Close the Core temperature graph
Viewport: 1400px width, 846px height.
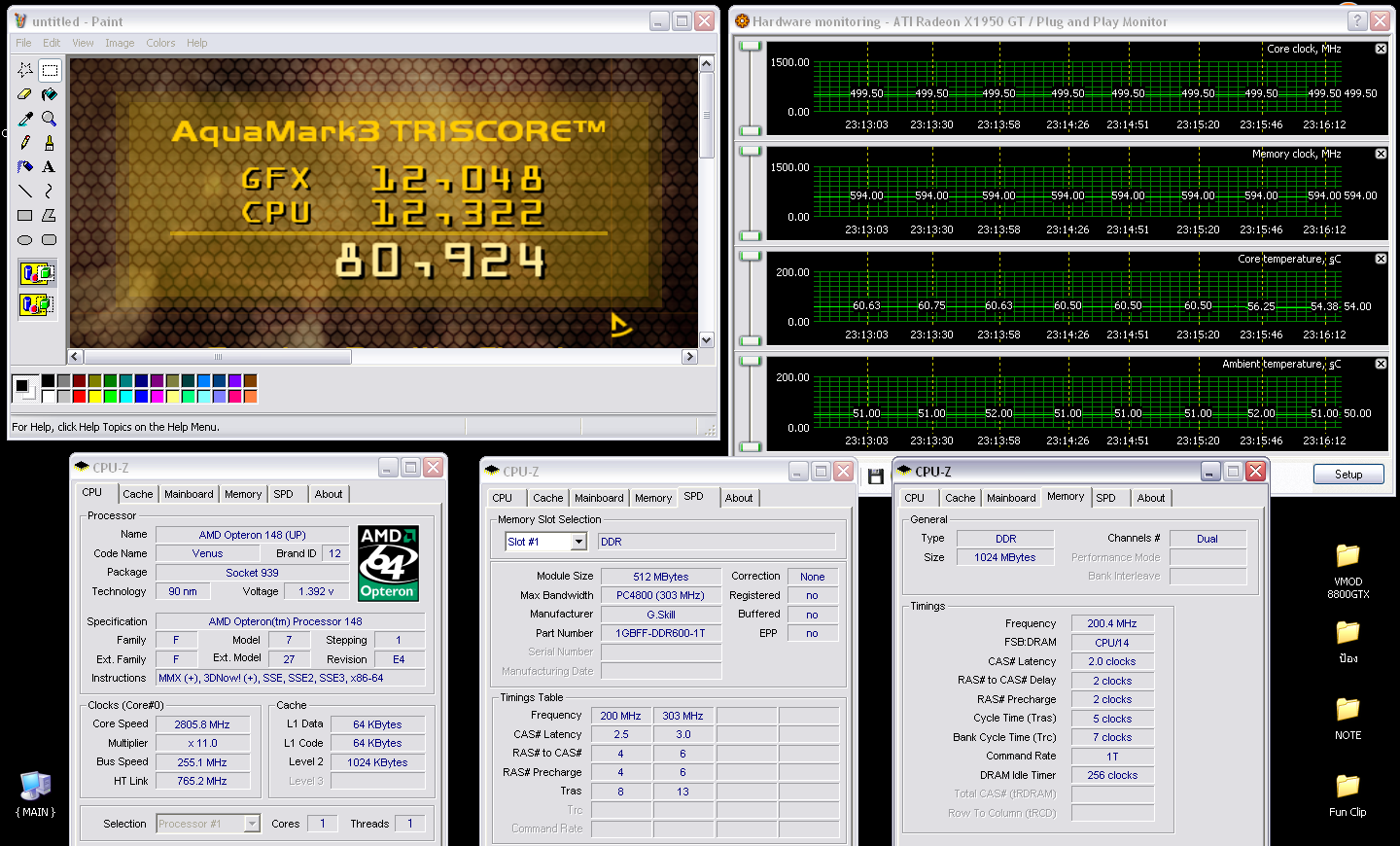(x=1381, y=259)
